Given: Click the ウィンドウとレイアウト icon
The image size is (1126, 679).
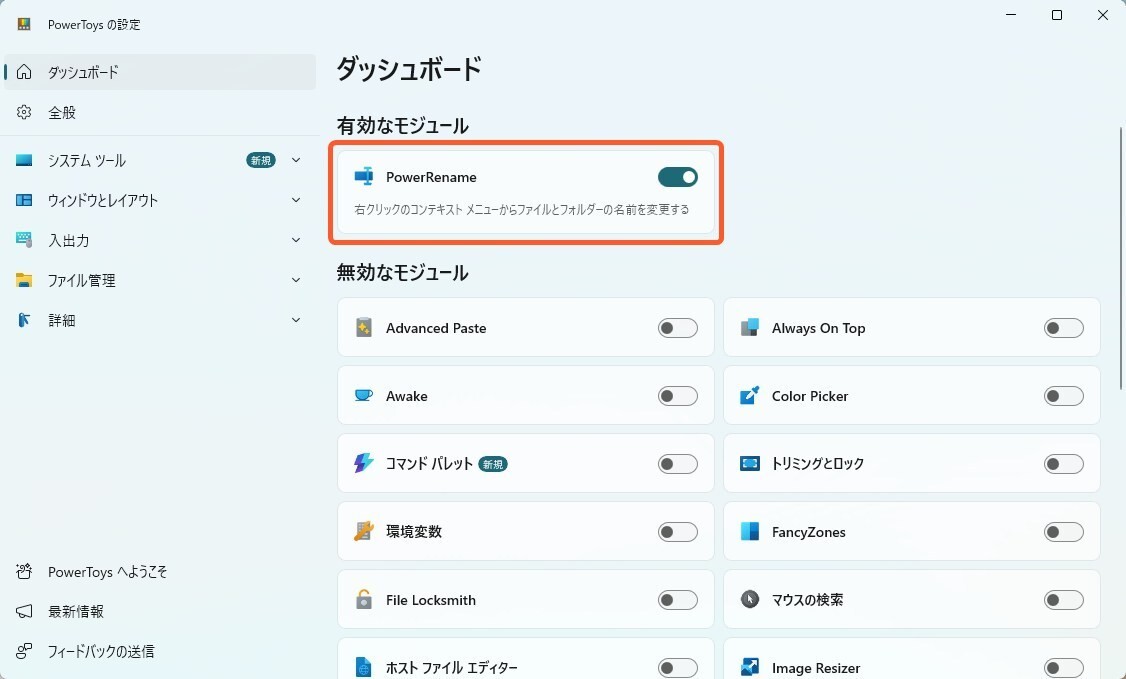Looking at the screenshot, I should coord(24,200).
